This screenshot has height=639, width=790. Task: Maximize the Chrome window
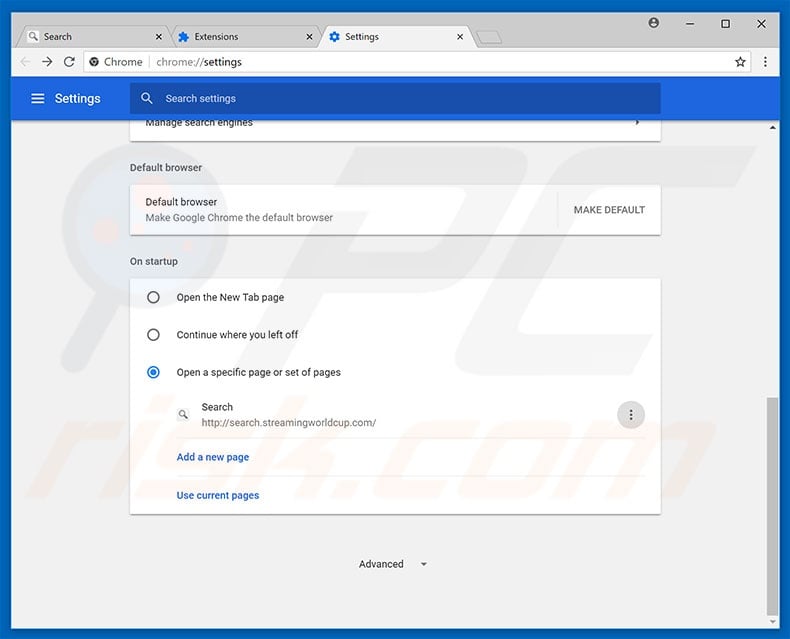[x=726, y=24]
